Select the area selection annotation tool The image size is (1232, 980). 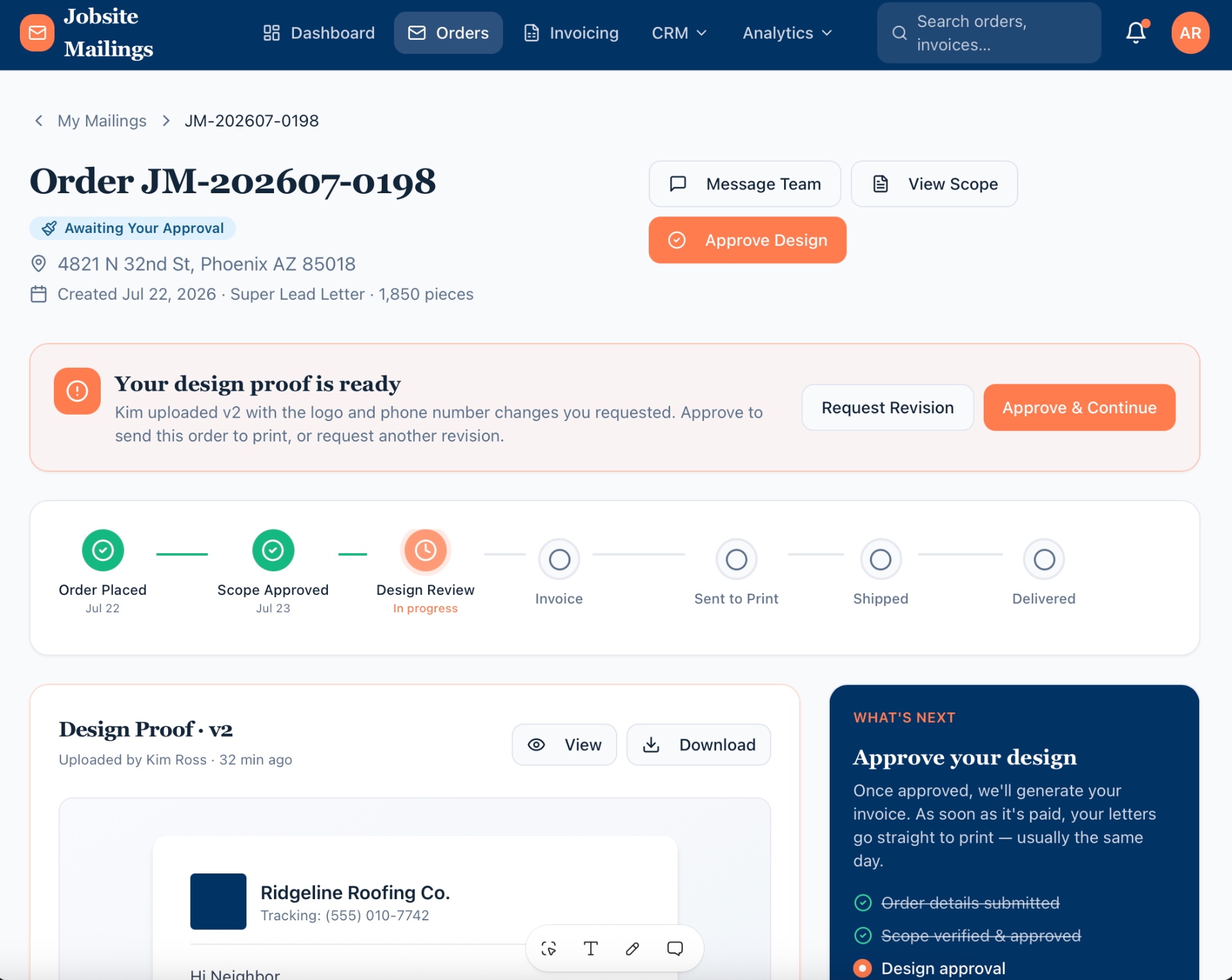549,948
